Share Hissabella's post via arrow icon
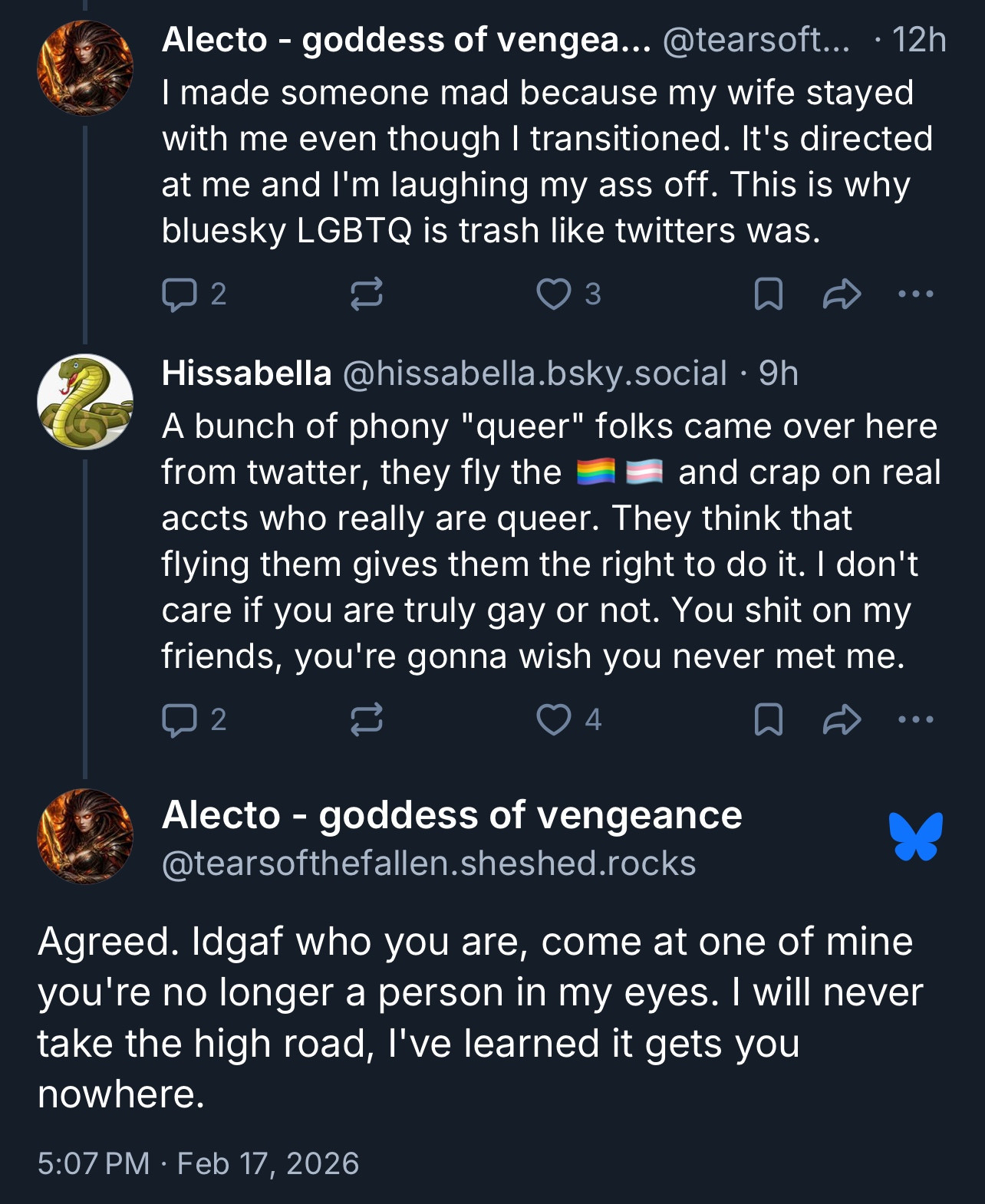This screenshot has width=985, height=1204. click(x=842, y=720)
